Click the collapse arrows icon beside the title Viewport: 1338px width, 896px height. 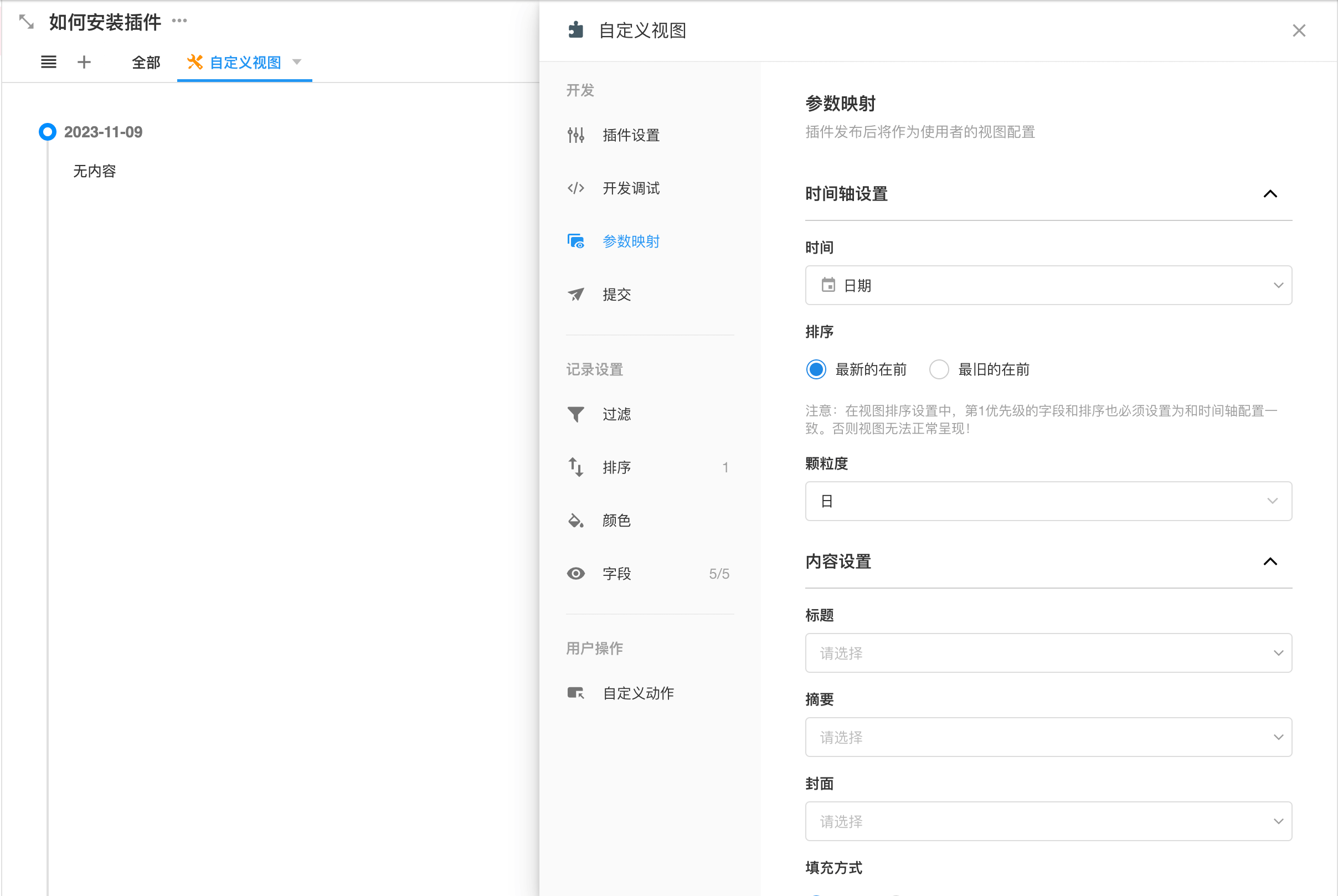pyautogui.click(x=26, y=22)
